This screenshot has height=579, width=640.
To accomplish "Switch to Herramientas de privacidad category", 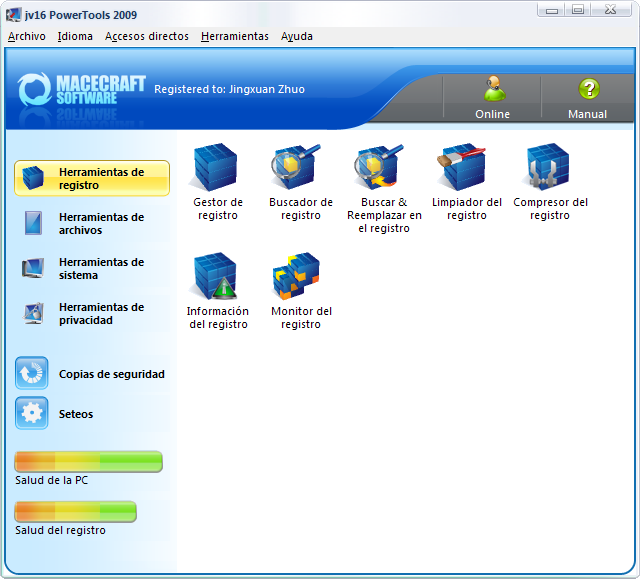I will pyautogui.click(x=92, y=313).
